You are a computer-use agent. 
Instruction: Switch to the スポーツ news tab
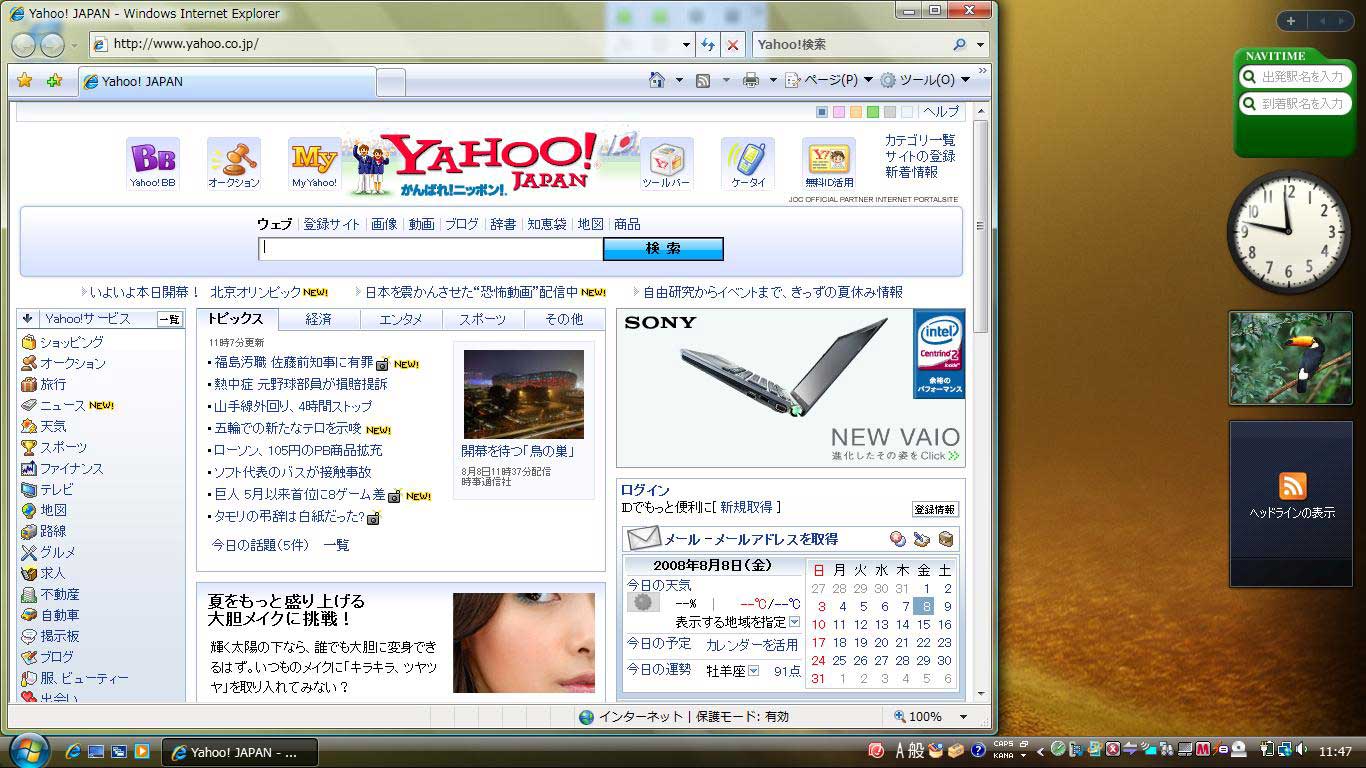click(x=483, y=319)
